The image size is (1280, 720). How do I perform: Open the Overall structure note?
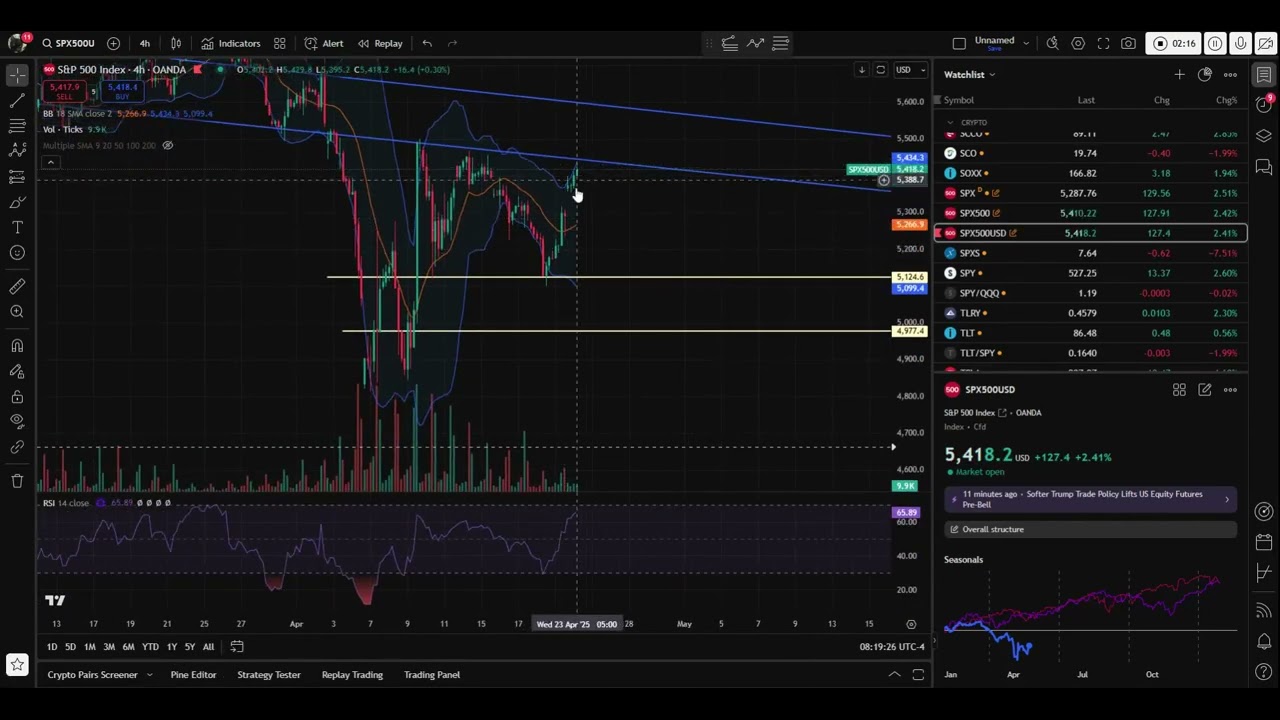click(x=1090, y=529)
